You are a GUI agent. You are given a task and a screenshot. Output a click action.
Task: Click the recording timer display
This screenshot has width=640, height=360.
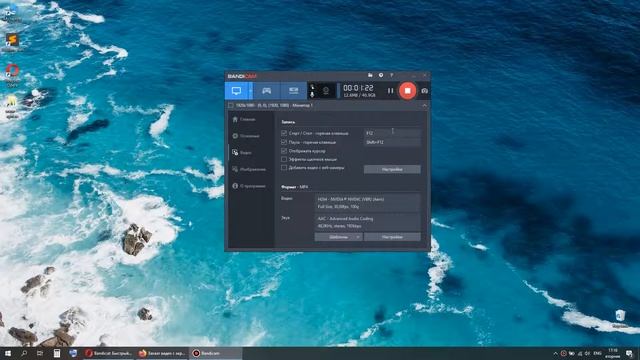(358, 88)
